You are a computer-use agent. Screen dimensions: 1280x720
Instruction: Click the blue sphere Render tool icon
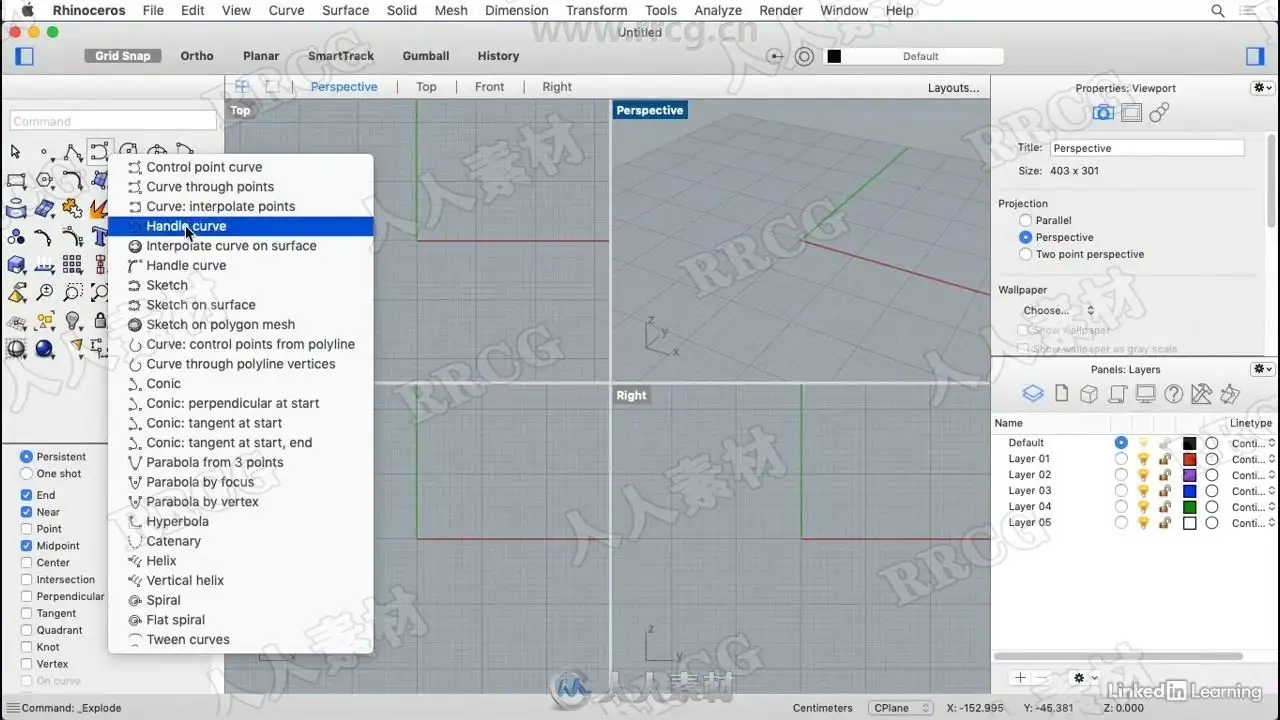[x=44, y=349]
